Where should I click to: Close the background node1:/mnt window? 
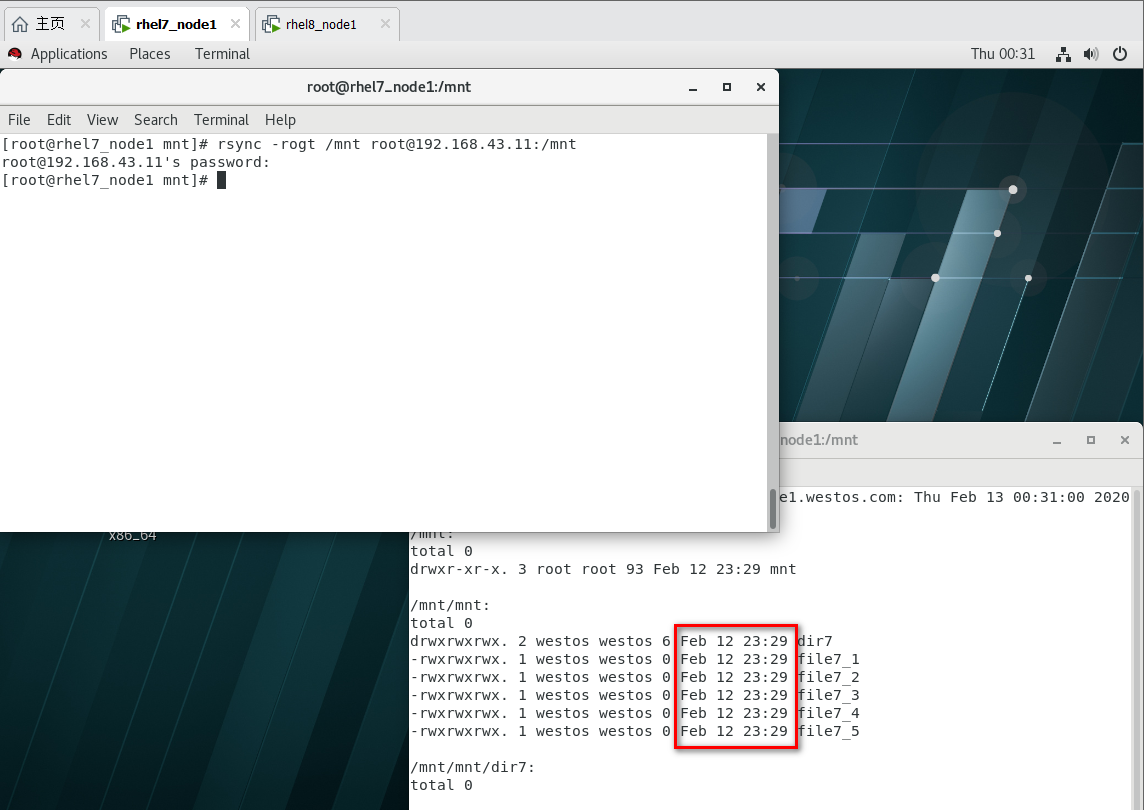(x=1124, y=440)
